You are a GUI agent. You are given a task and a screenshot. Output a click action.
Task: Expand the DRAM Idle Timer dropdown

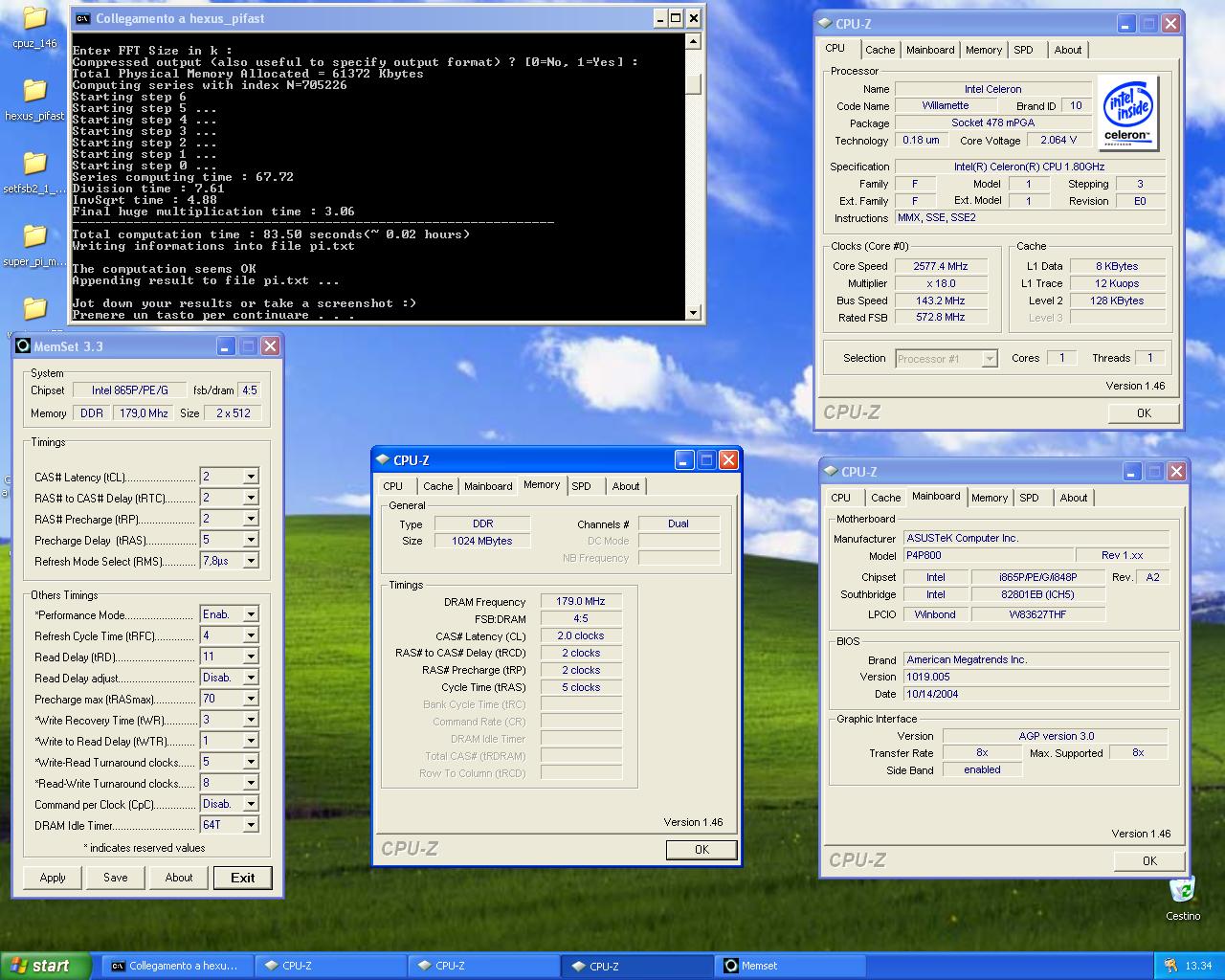[x=251, y=825]
